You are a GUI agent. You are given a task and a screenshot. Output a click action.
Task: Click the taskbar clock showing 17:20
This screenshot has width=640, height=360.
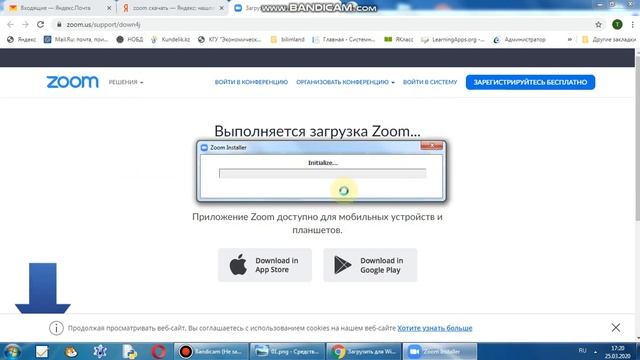point(617,352)
